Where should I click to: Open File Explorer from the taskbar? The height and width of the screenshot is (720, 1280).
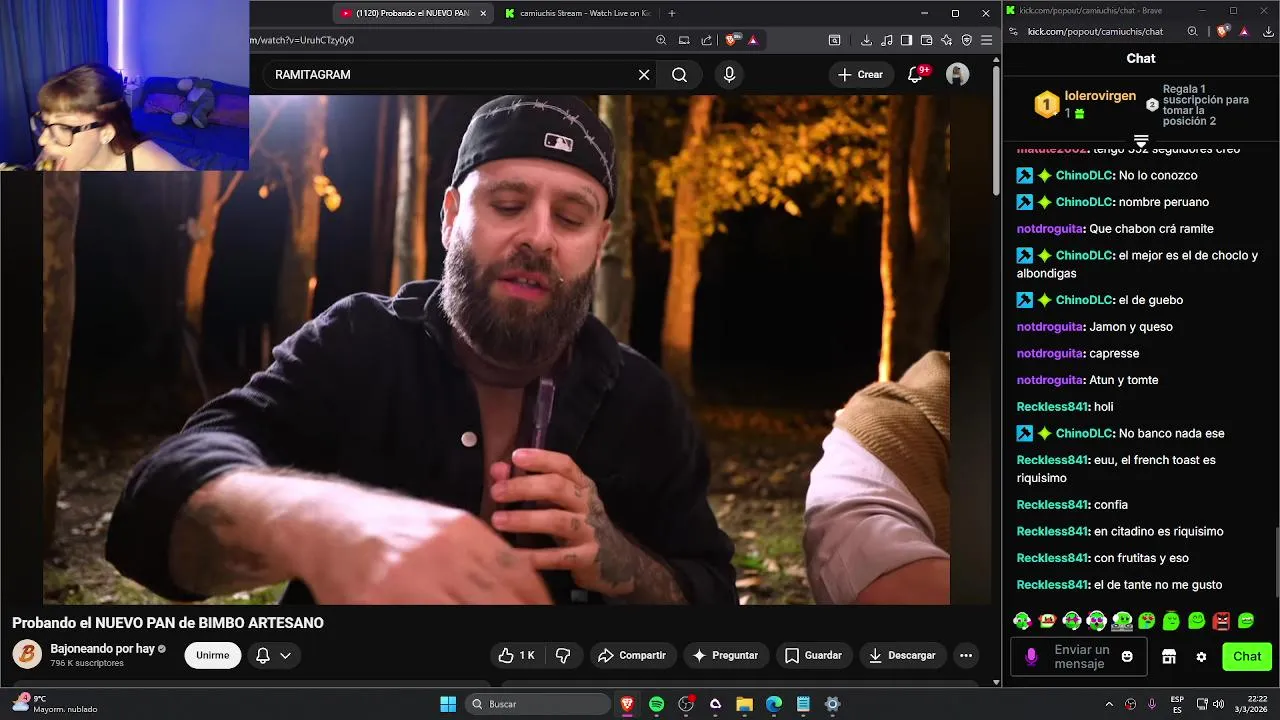(744, 704)
